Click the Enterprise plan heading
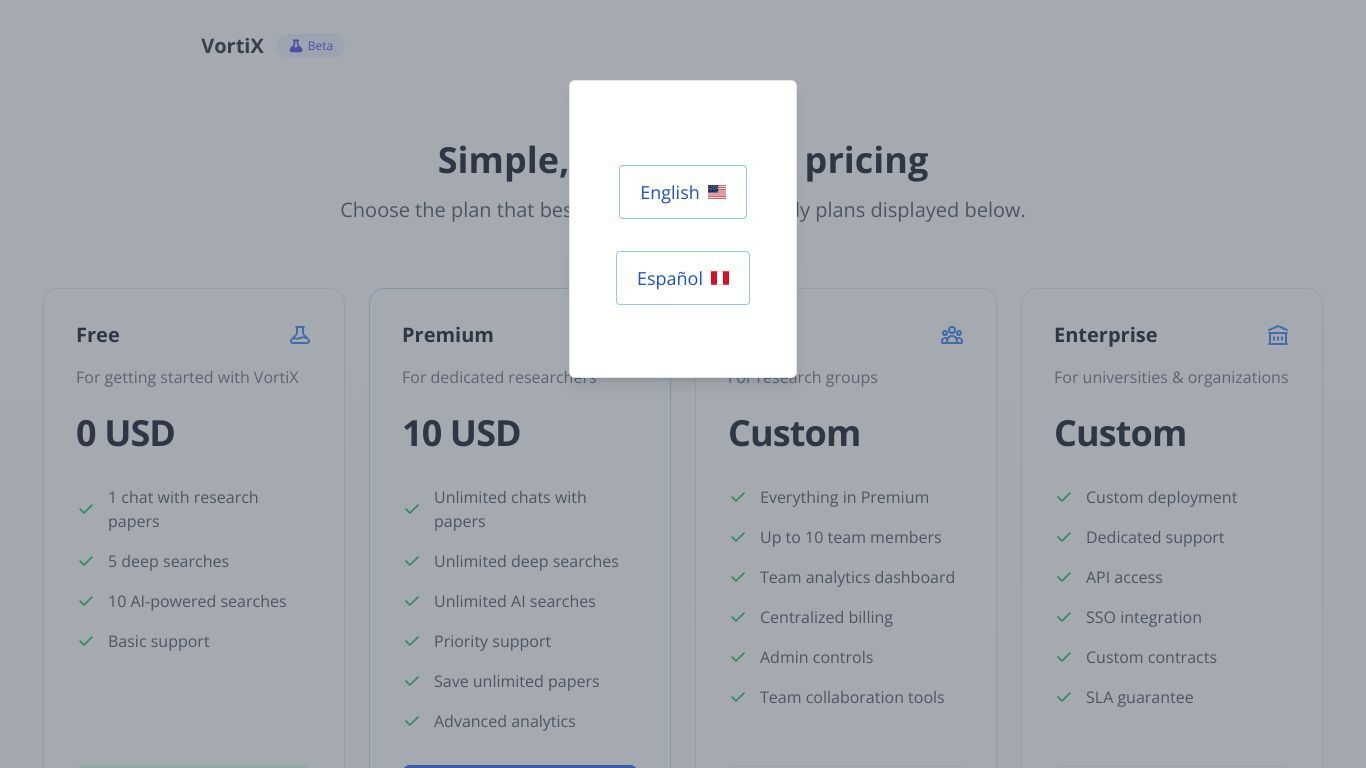Screen dimensions: 1366x768 point(1105,335)
